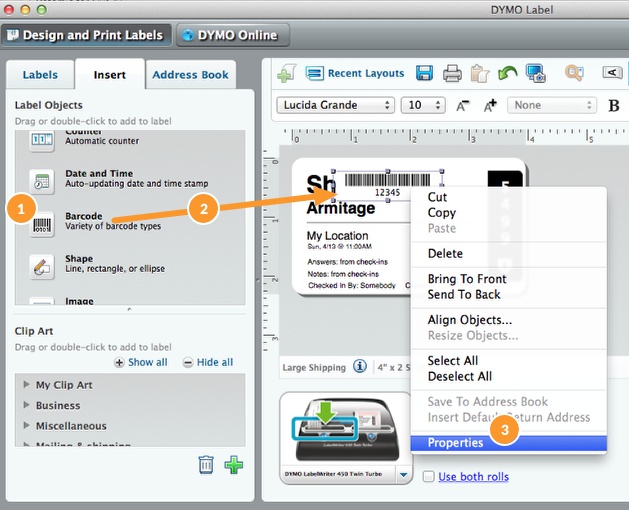Screen dimensions: 629x510
Task: Select the Shape object icon
Action: point(42,267)
